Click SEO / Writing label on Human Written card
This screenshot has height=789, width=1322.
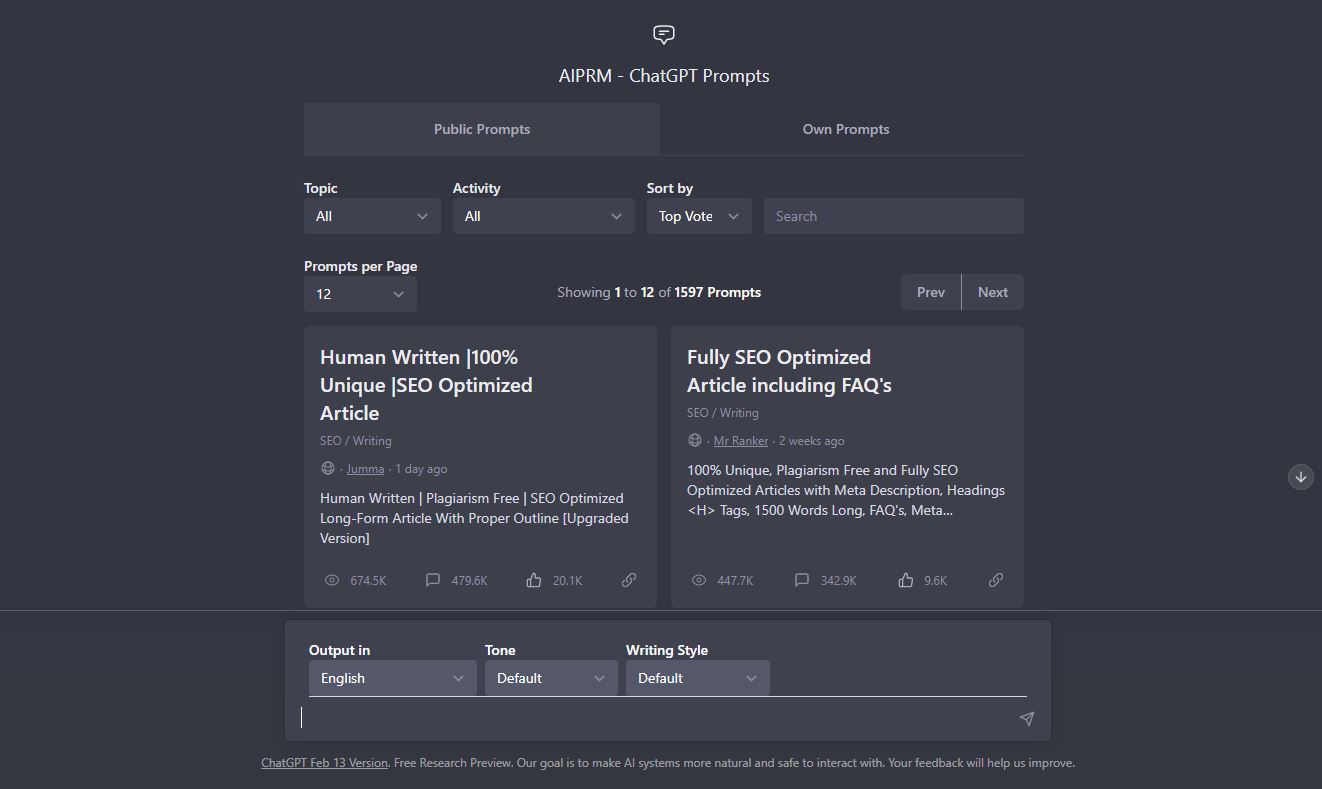tap(356, 441)
